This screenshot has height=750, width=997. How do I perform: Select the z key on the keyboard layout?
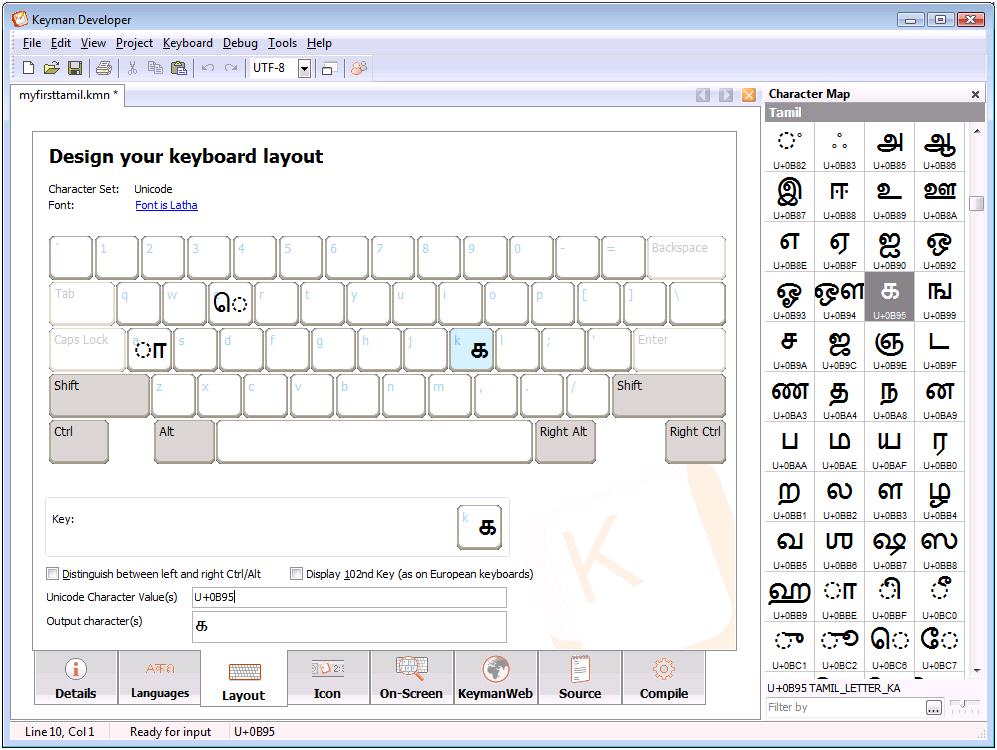click(173, 395)
